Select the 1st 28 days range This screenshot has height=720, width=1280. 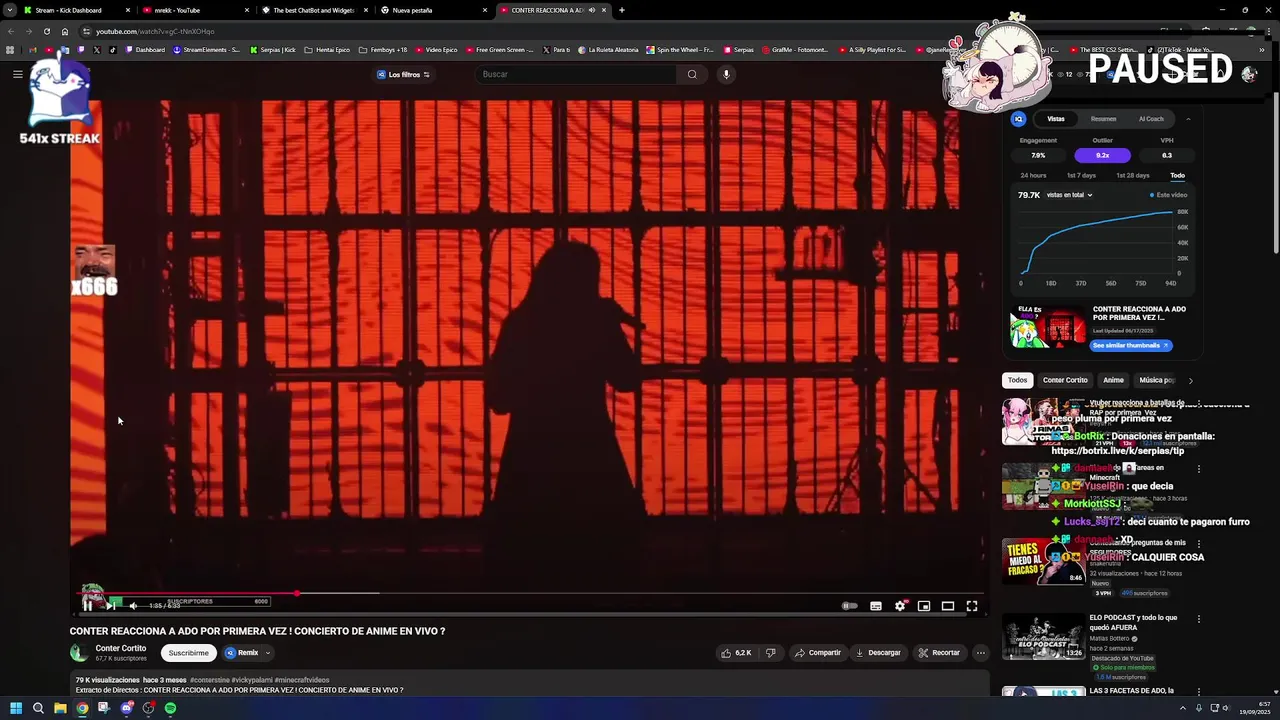[x=1132, y=176]
